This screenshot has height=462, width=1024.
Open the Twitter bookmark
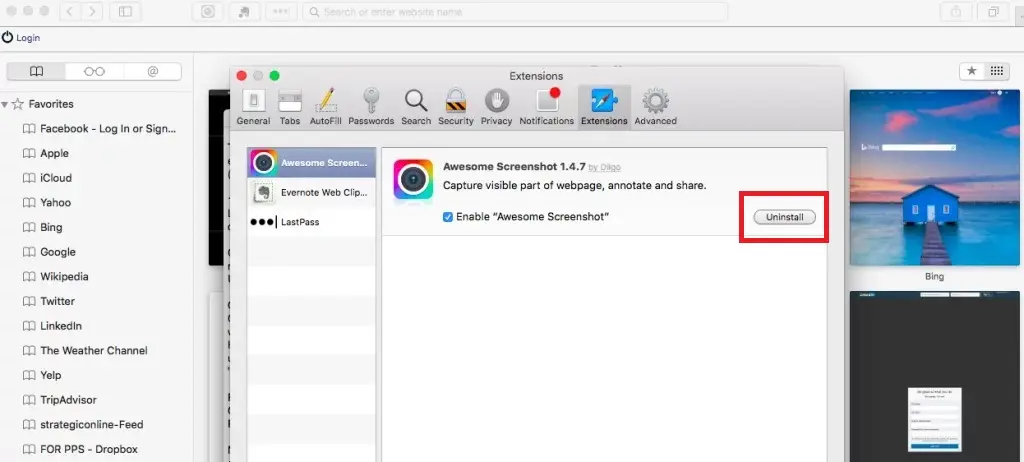click(48, 301)
